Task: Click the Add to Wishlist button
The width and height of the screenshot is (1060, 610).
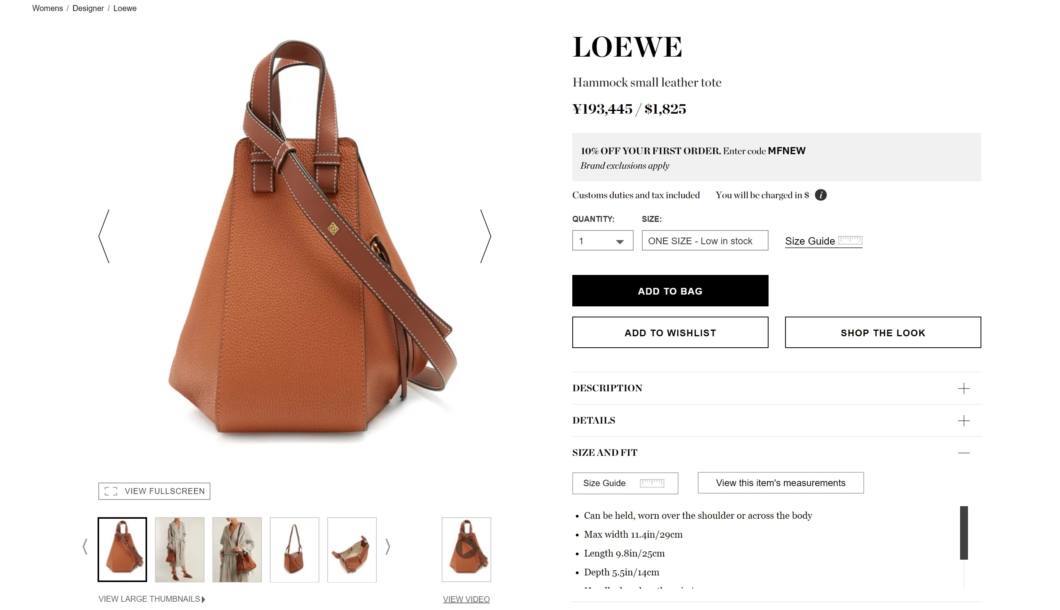Action: click(x=670, y=333)
